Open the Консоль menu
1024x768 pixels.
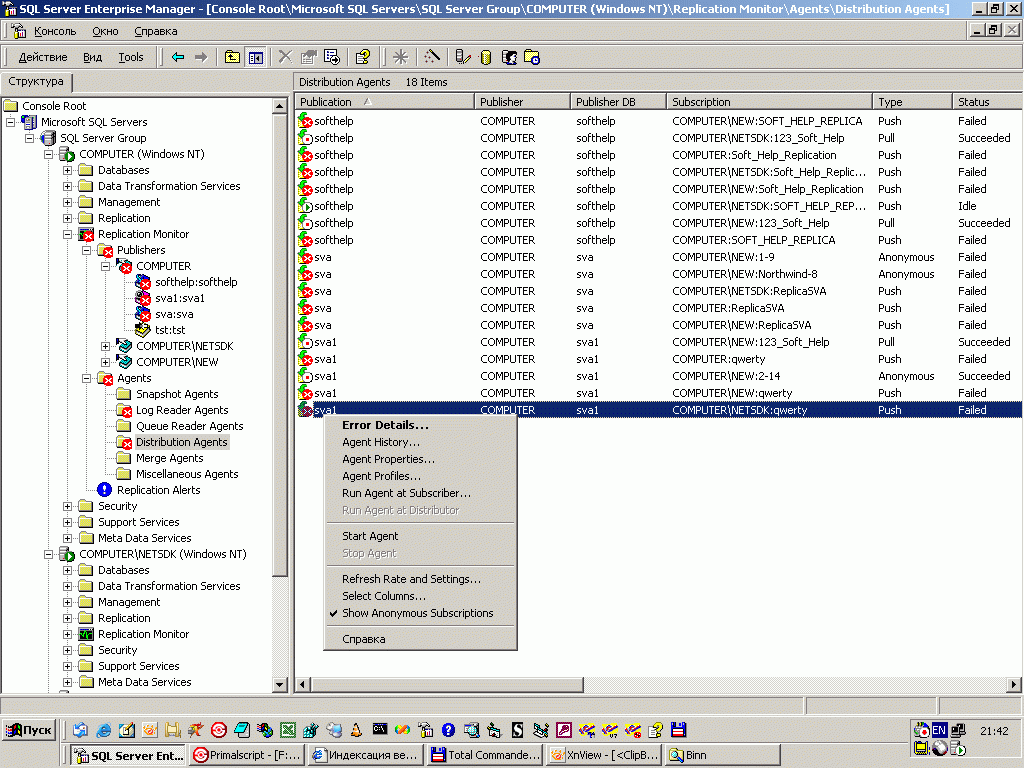click(55, 31)
